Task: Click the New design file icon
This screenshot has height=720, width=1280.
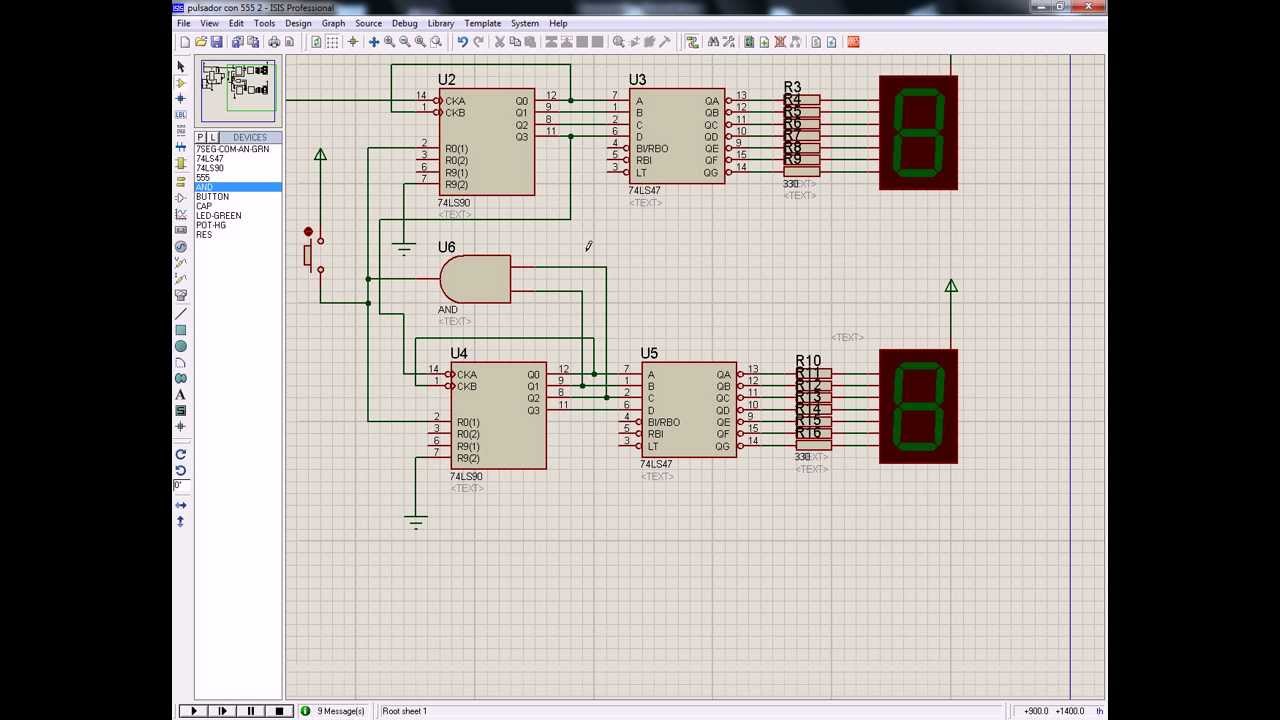Action: 185,42
